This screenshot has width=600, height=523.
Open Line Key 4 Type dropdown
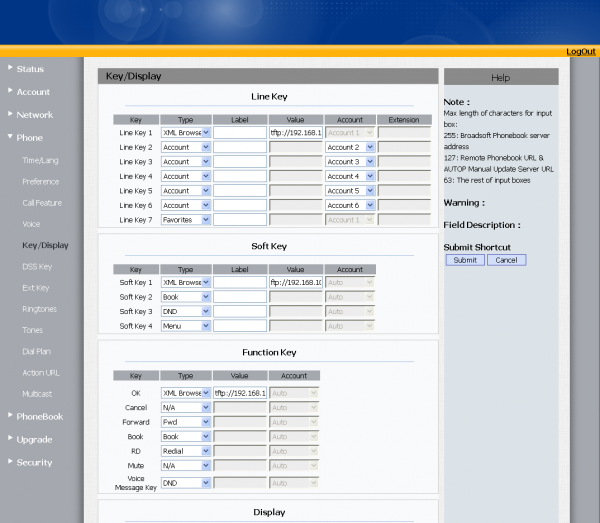click(186, 176)
